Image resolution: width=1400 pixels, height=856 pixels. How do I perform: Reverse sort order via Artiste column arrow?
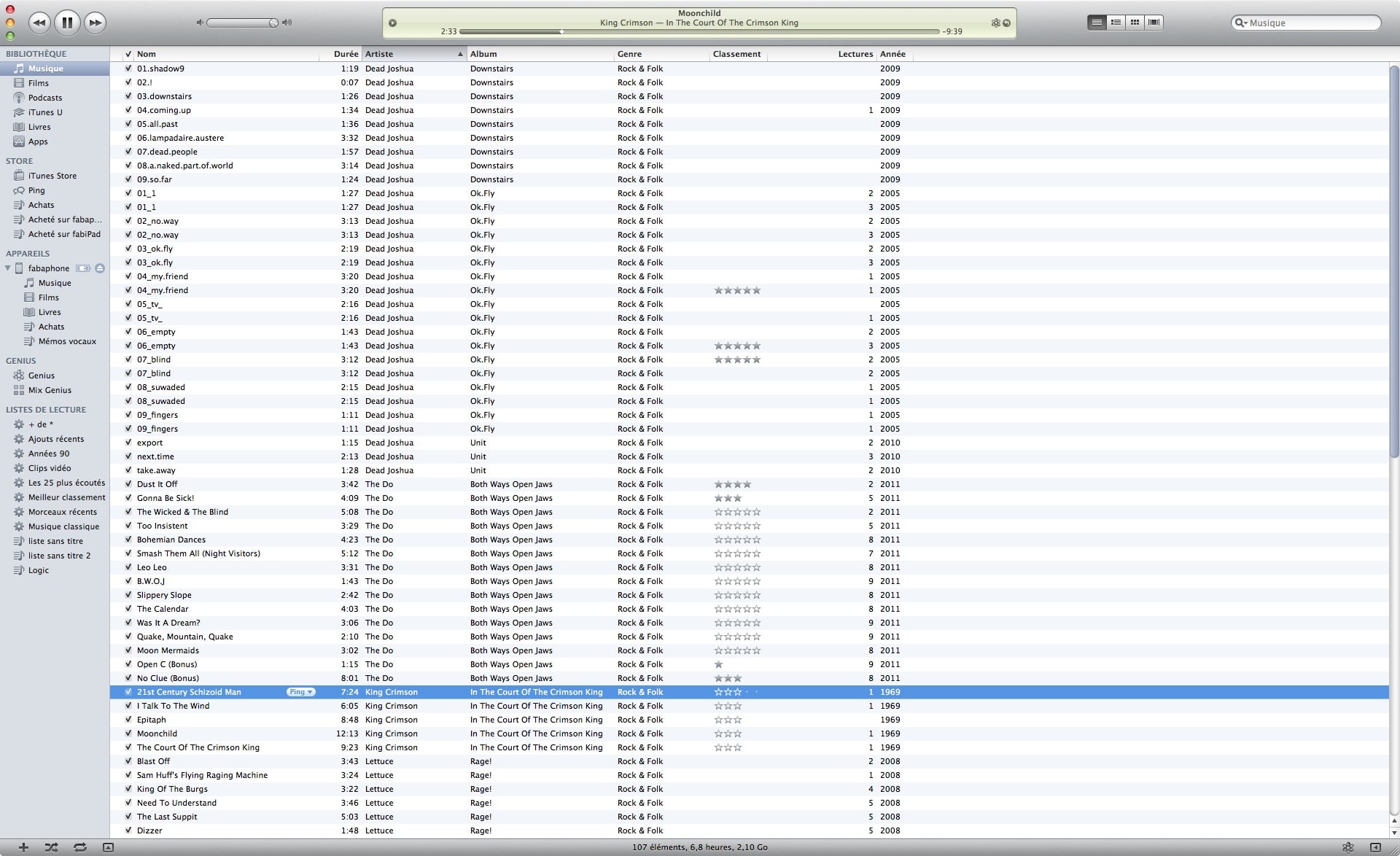[x=460, y=54]
